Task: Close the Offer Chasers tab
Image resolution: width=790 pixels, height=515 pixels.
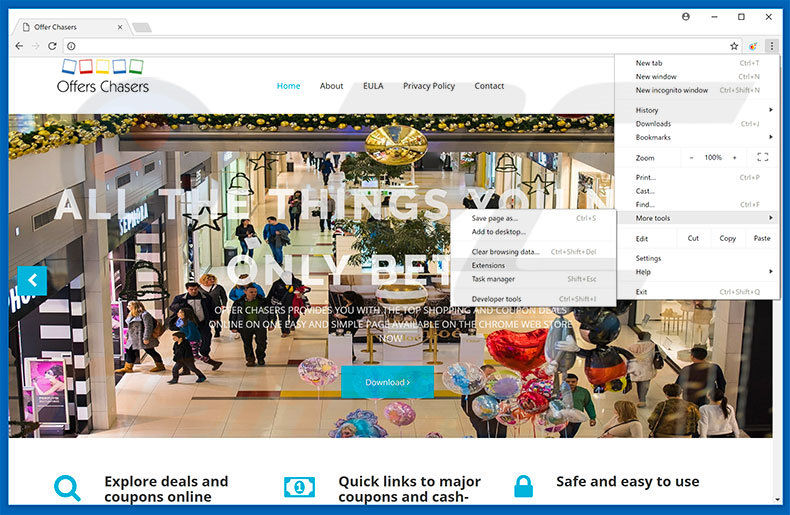Action: pos(120,27)
